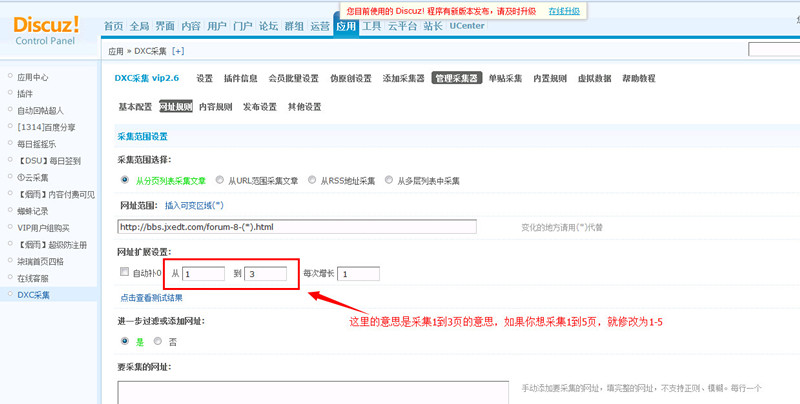The height and width of the screenshot is (404, 800).
Task: Open the 添加采集器 tab
Action: click(x=403, y=78)
